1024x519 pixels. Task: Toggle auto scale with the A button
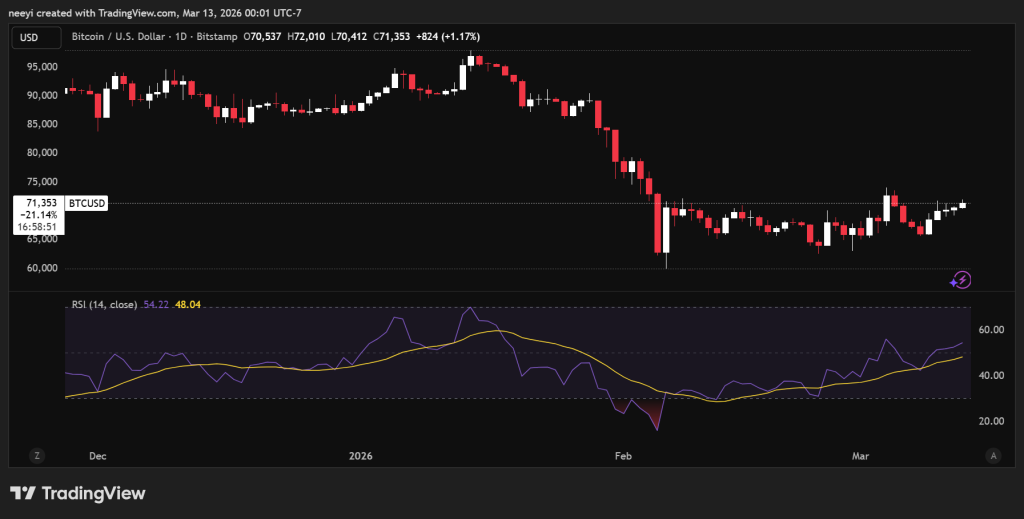(x=993, y=455)
